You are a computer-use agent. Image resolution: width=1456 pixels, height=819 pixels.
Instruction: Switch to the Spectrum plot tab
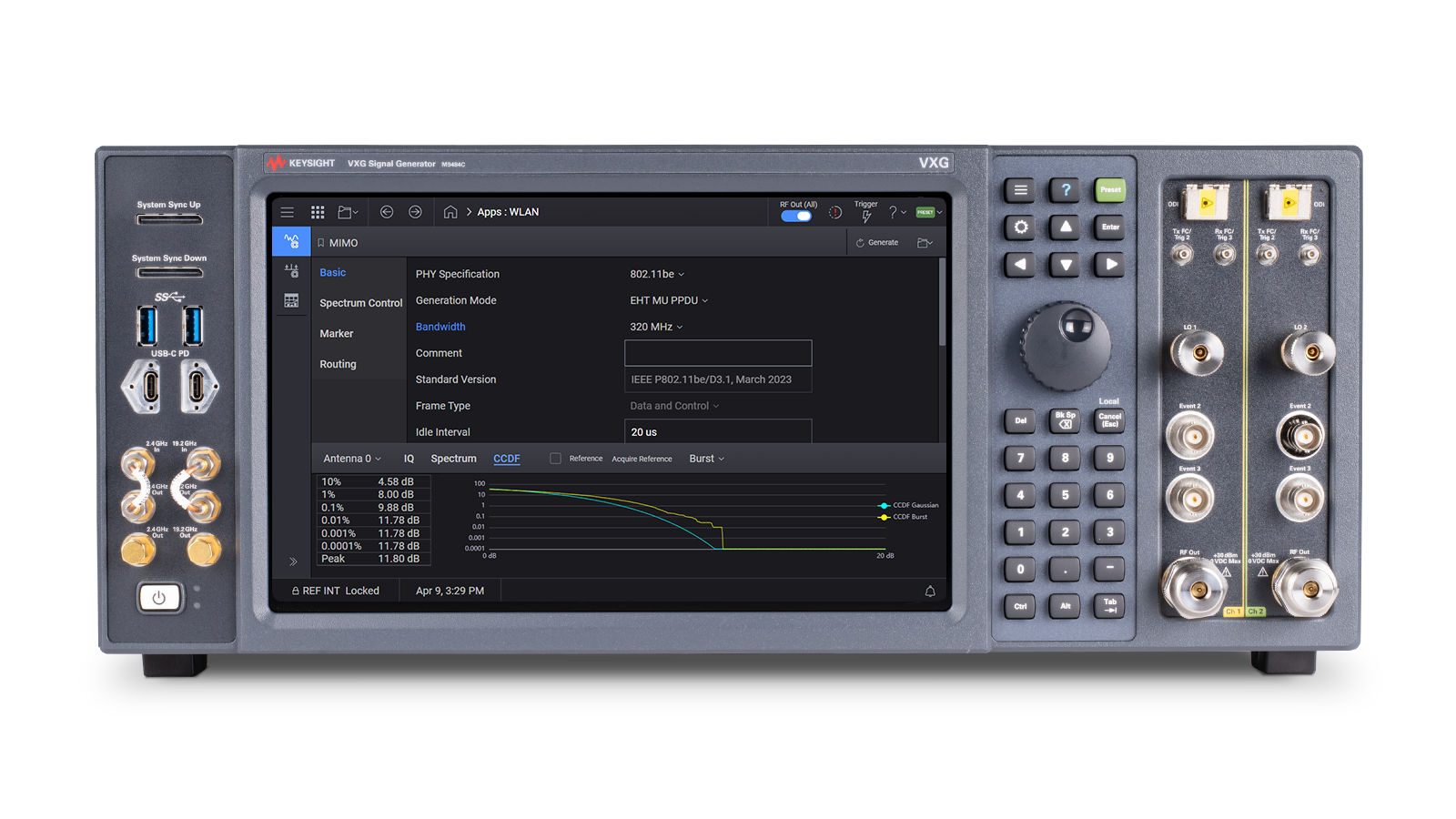pyautogui.click(x=453, y=459)
